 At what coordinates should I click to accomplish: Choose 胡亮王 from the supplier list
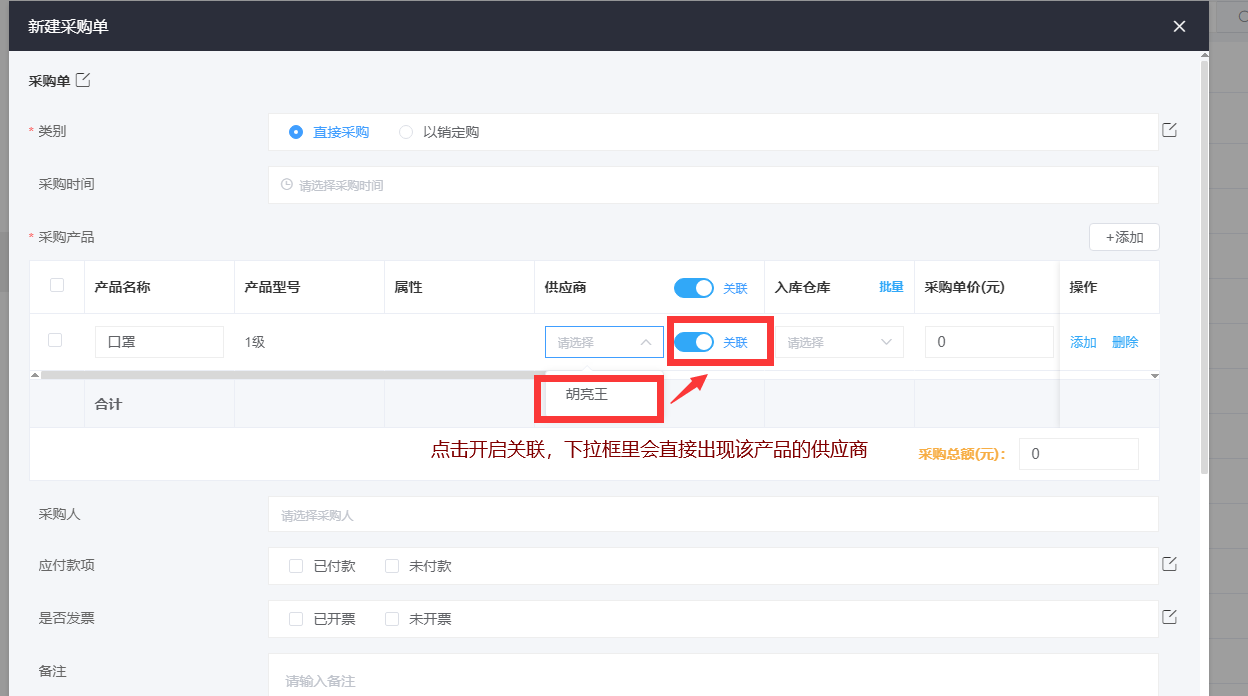587,394
